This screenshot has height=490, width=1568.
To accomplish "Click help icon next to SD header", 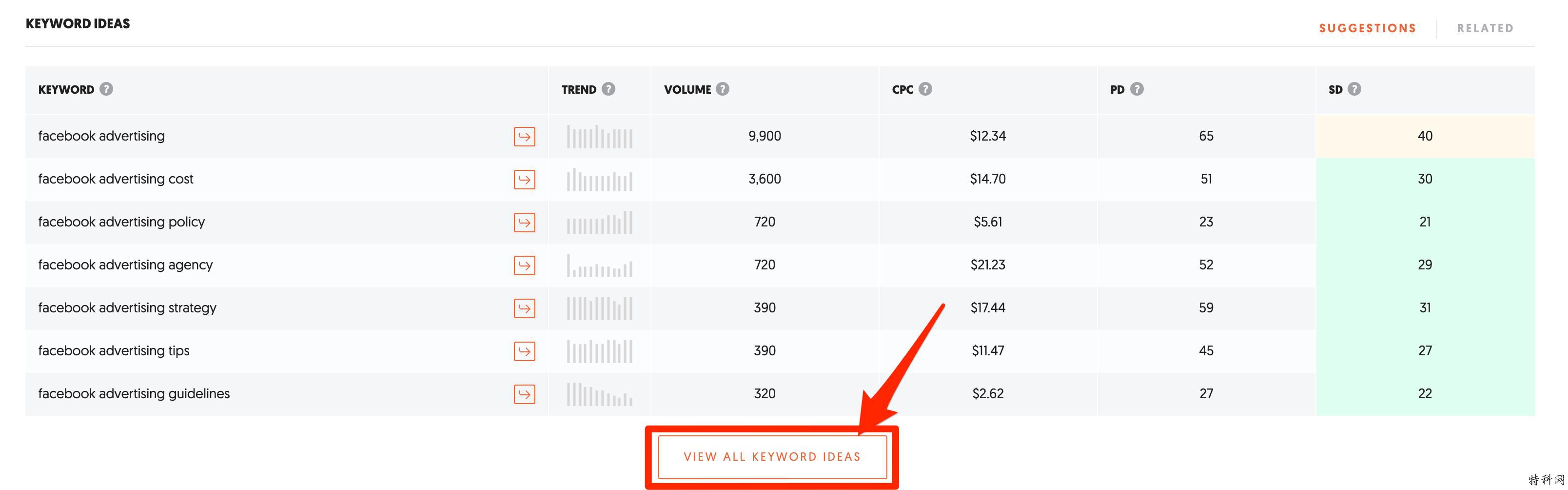I will tap(1354, 89).
